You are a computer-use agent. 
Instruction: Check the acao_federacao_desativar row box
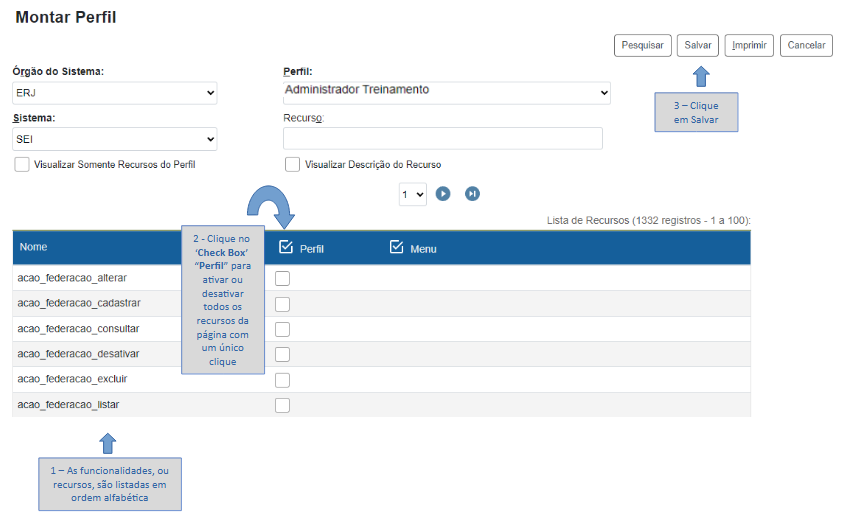click(282, 354)
